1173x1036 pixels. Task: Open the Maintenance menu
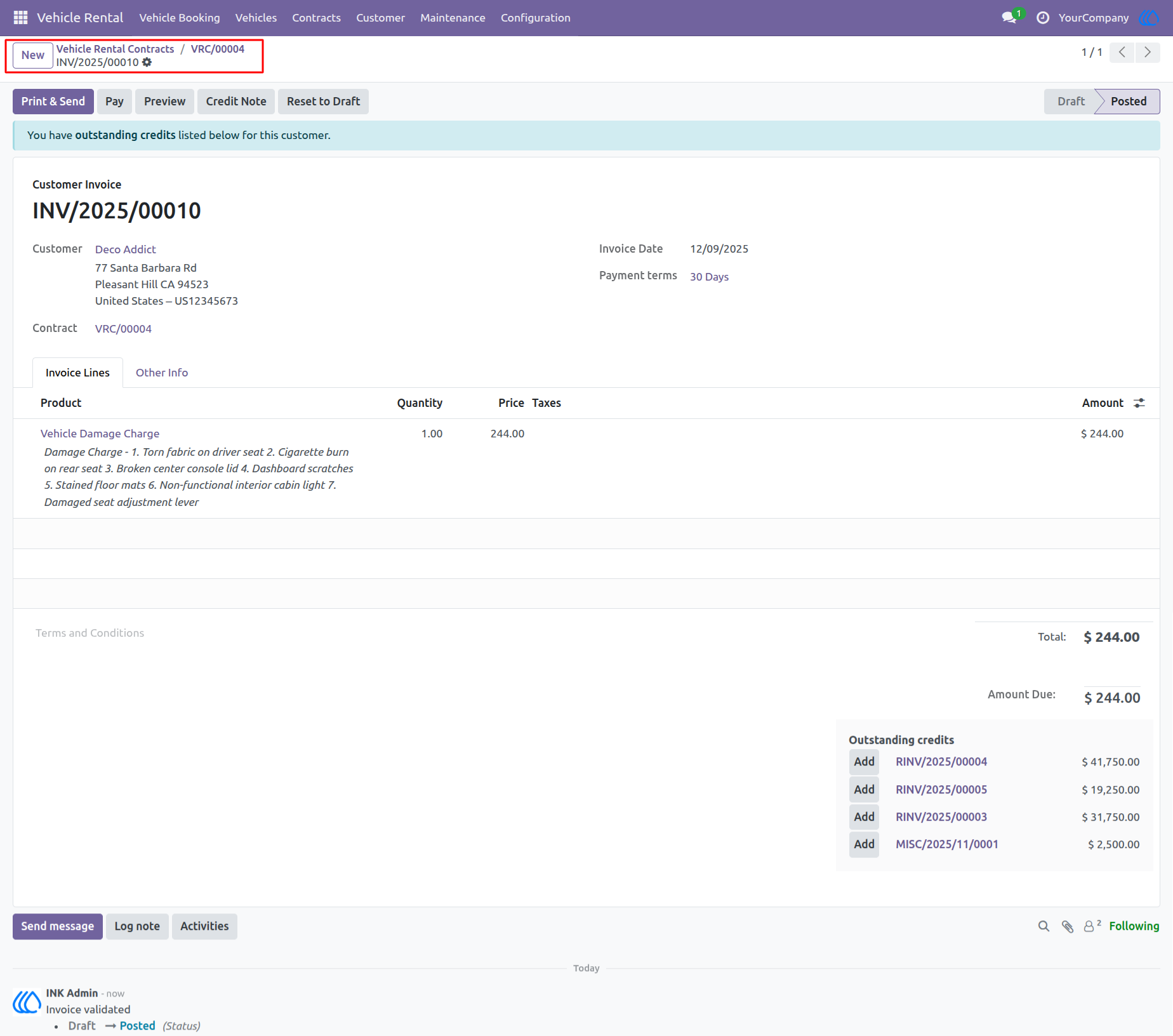[x=453, y=18]
